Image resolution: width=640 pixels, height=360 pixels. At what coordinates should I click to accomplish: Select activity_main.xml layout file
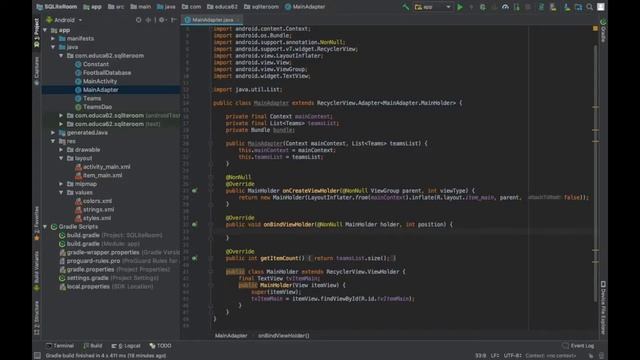(107, 167)
